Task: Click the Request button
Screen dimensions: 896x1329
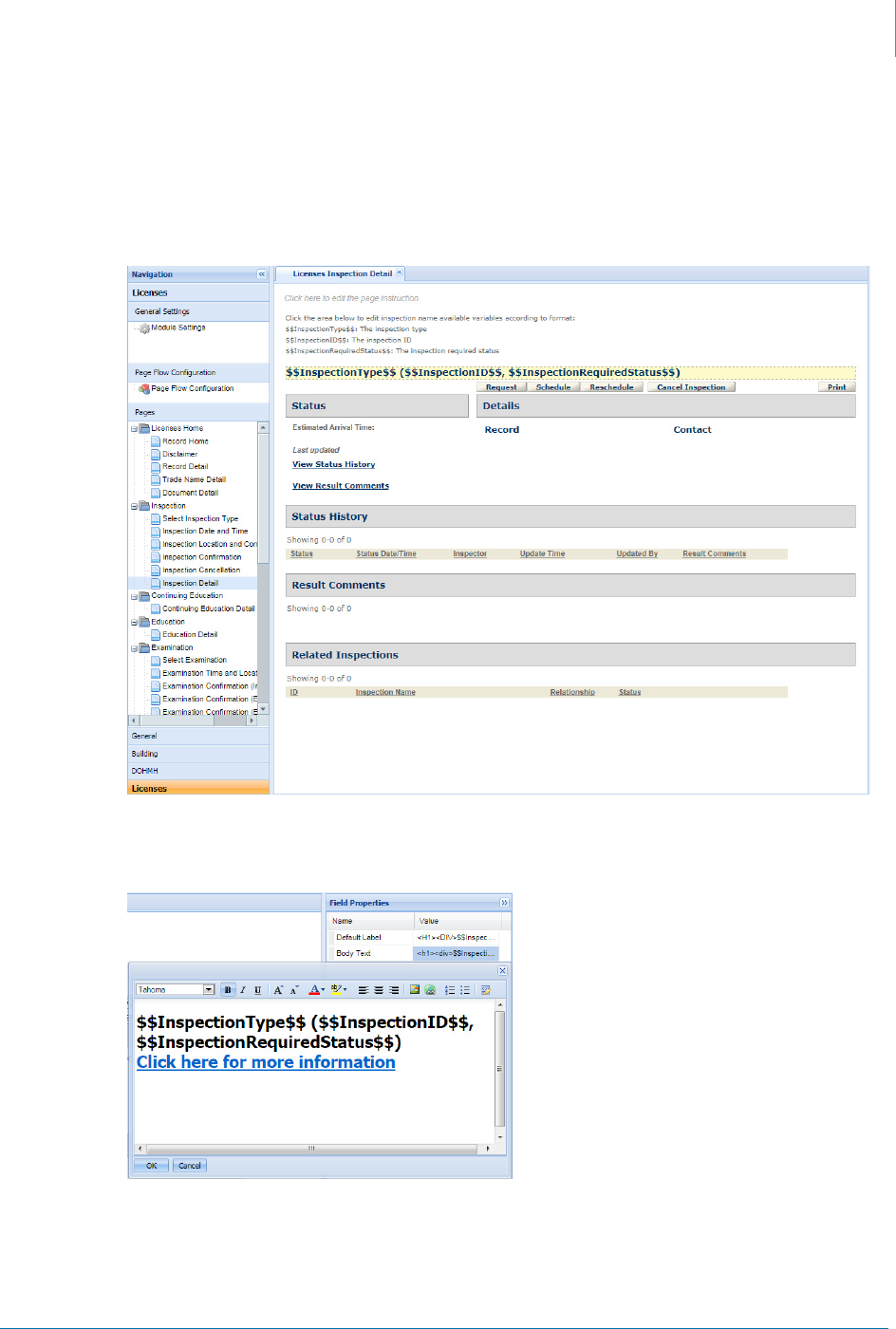Action: [x=501, y=387]
